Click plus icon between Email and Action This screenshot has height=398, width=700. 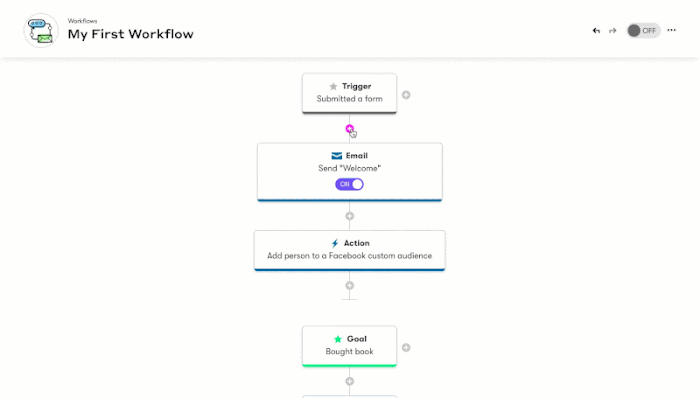point(350,216)
